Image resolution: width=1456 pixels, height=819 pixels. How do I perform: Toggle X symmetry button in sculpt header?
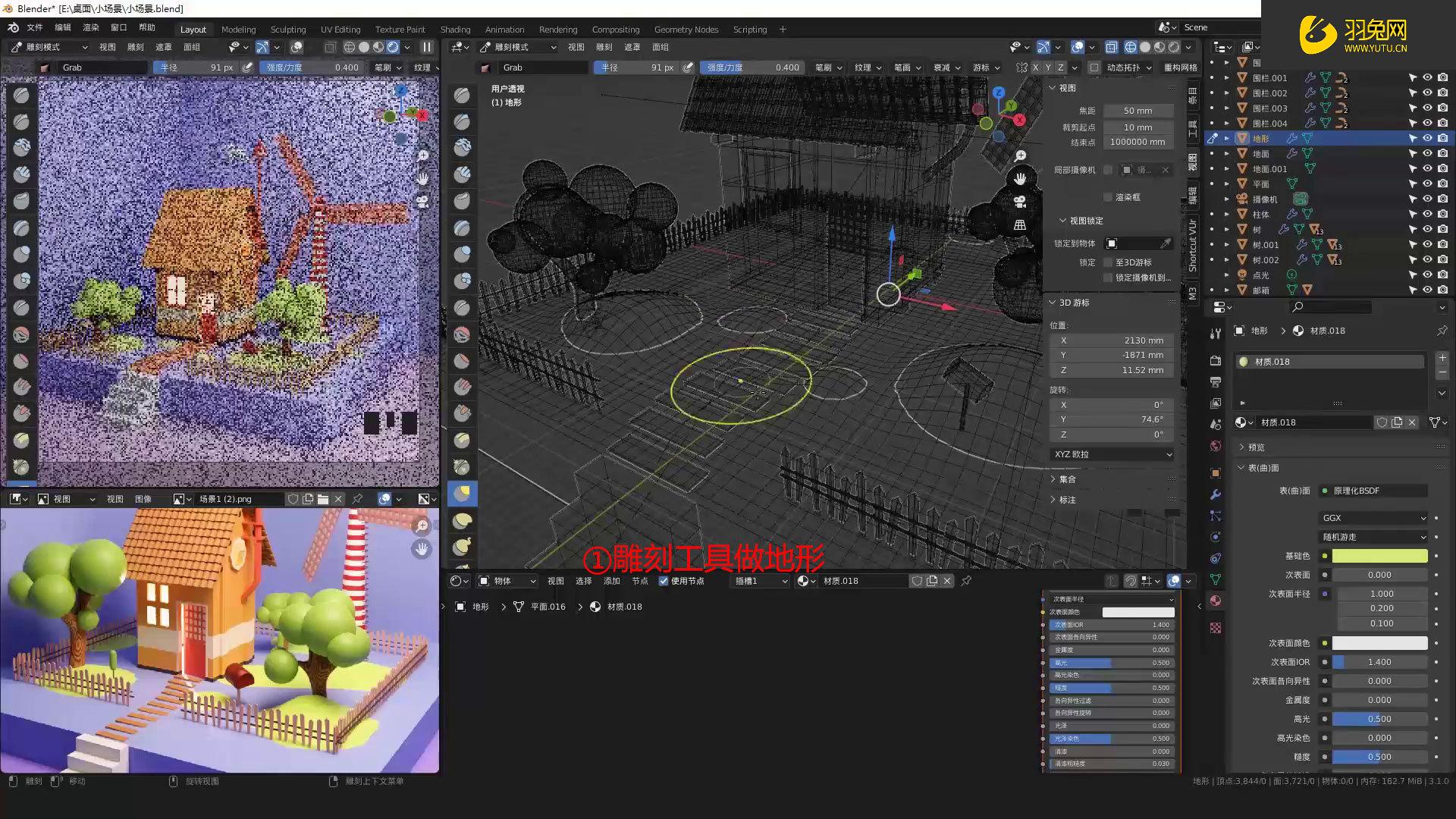coord(1035,67)
